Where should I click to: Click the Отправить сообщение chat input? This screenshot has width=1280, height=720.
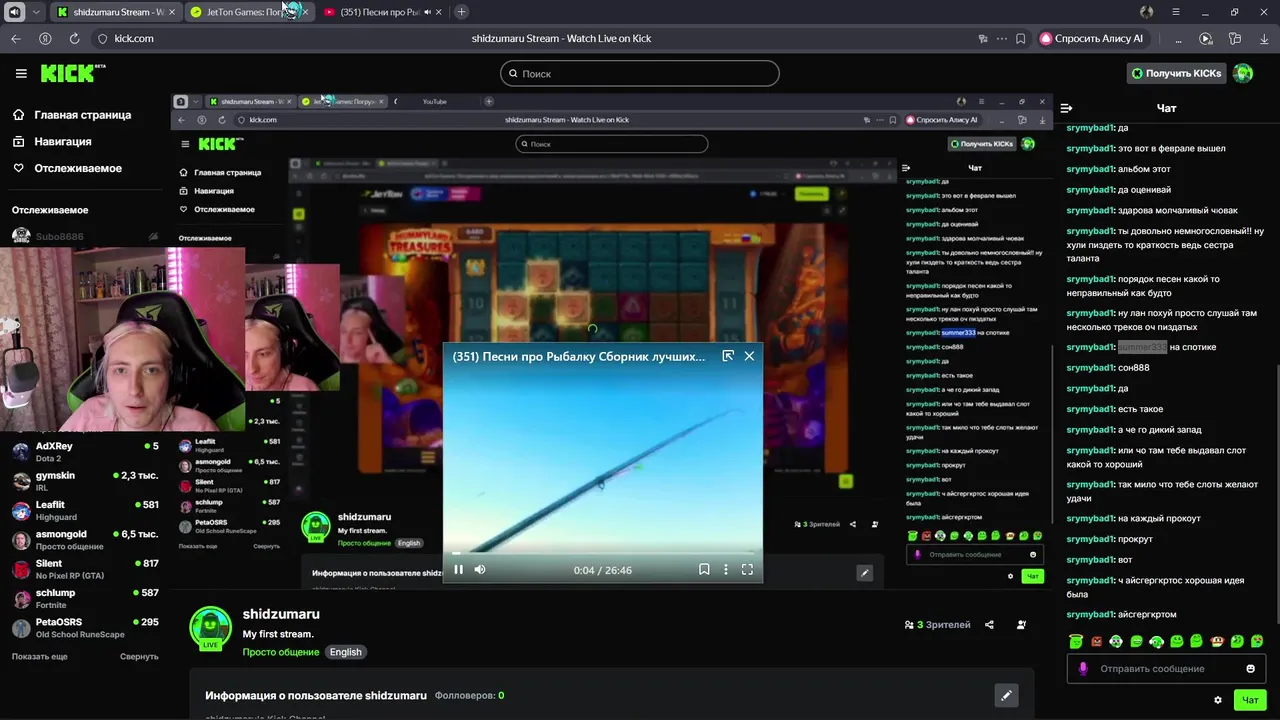point(1166,669)
